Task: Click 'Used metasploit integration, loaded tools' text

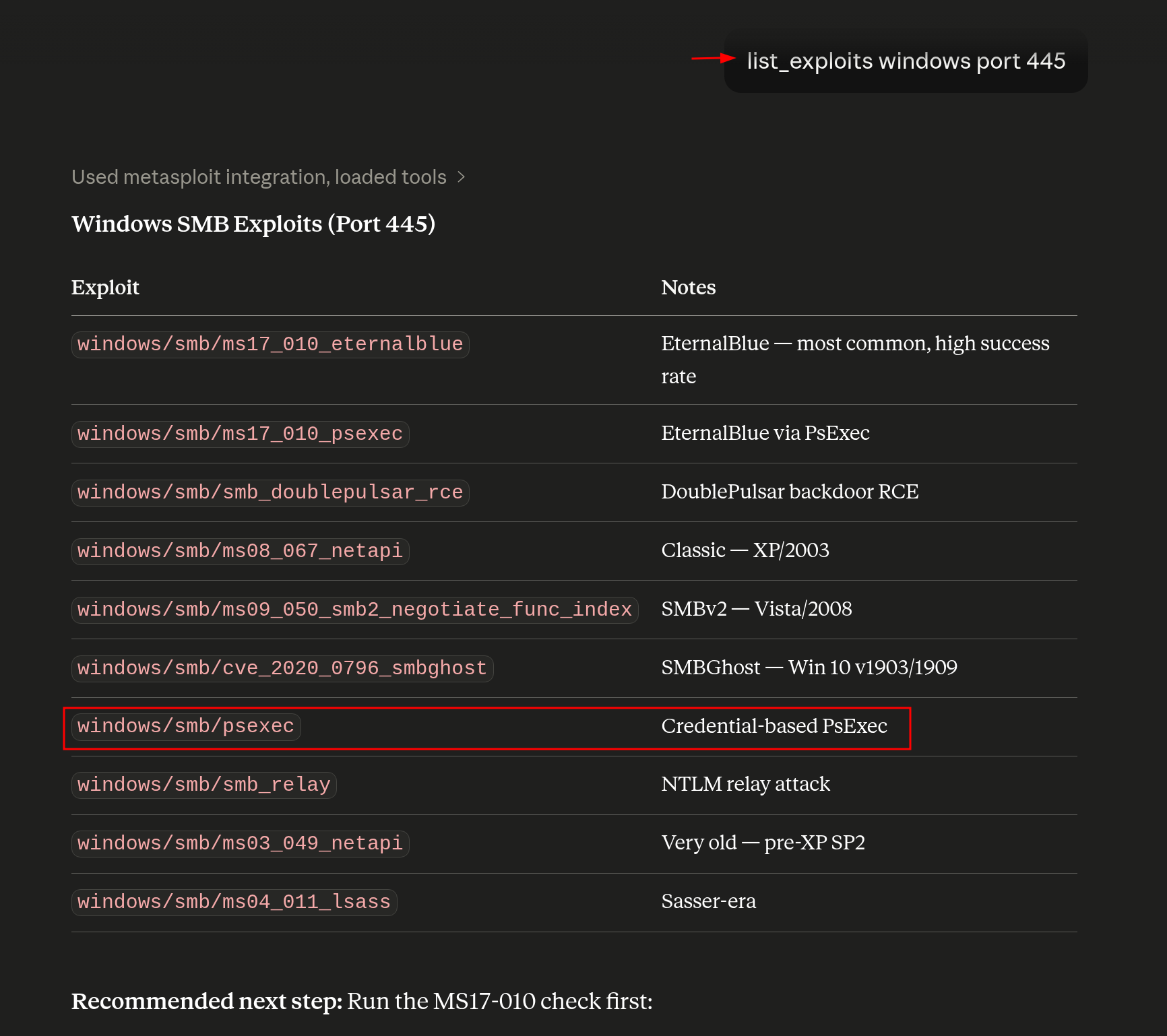Action: pyautogui.click(x=259, y=177)
